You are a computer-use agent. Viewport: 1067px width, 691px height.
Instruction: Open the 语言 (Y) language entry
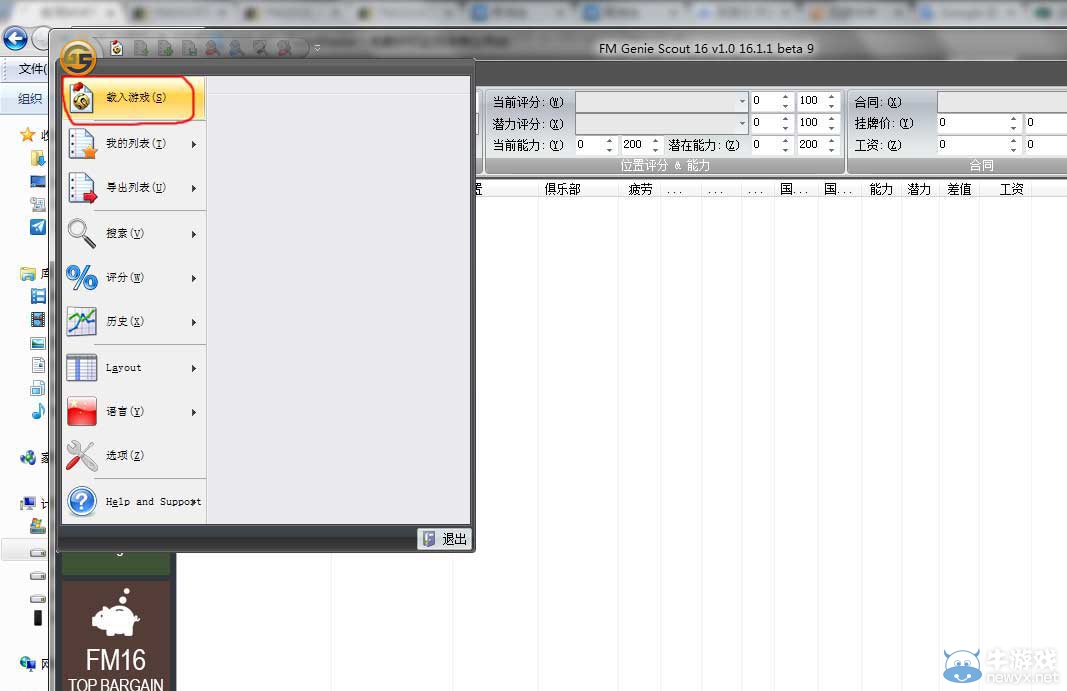(x=134, y=412)
